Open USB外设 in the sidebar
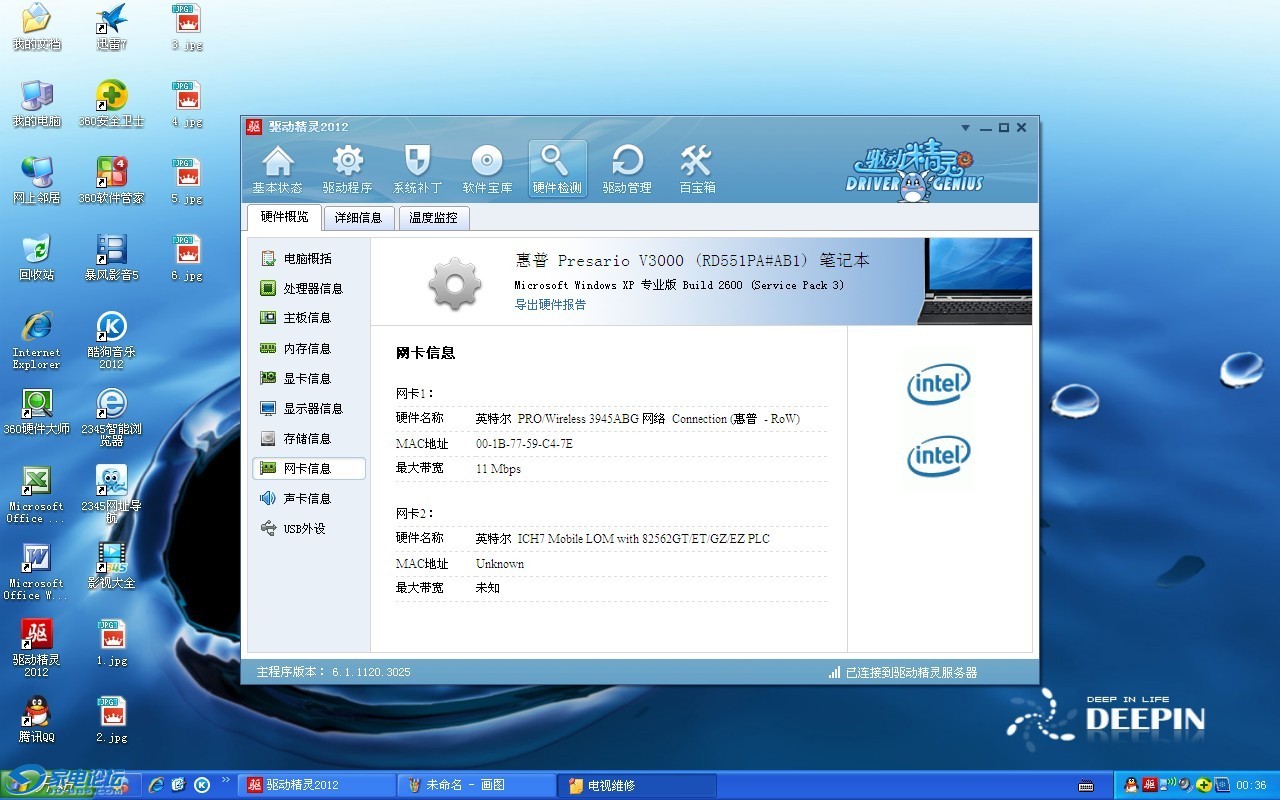 [x=304, y=529]
